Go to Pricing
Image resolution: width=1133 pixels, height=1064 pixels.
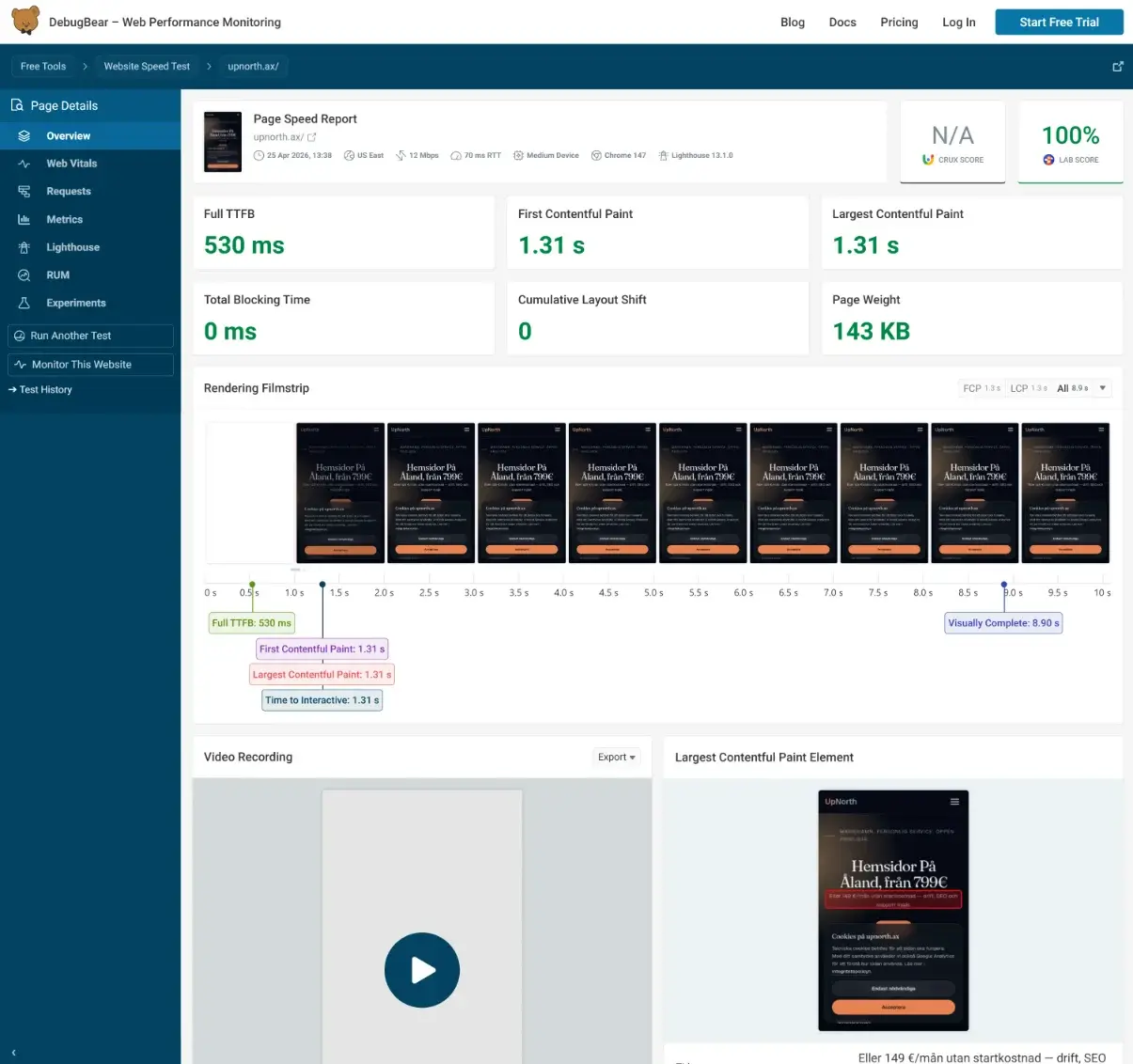click(899, 22)
